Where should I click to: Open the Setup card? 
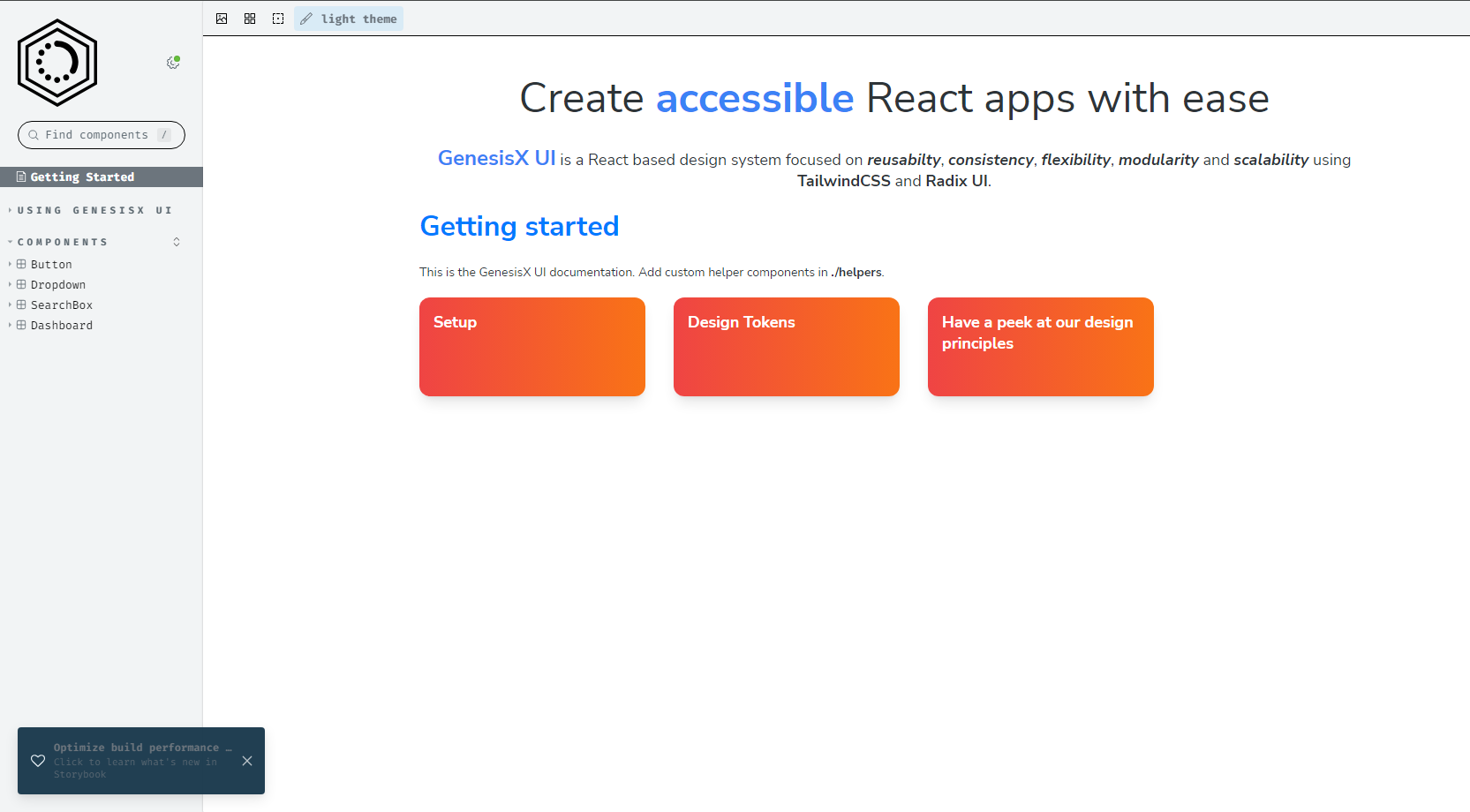point(532,347)
